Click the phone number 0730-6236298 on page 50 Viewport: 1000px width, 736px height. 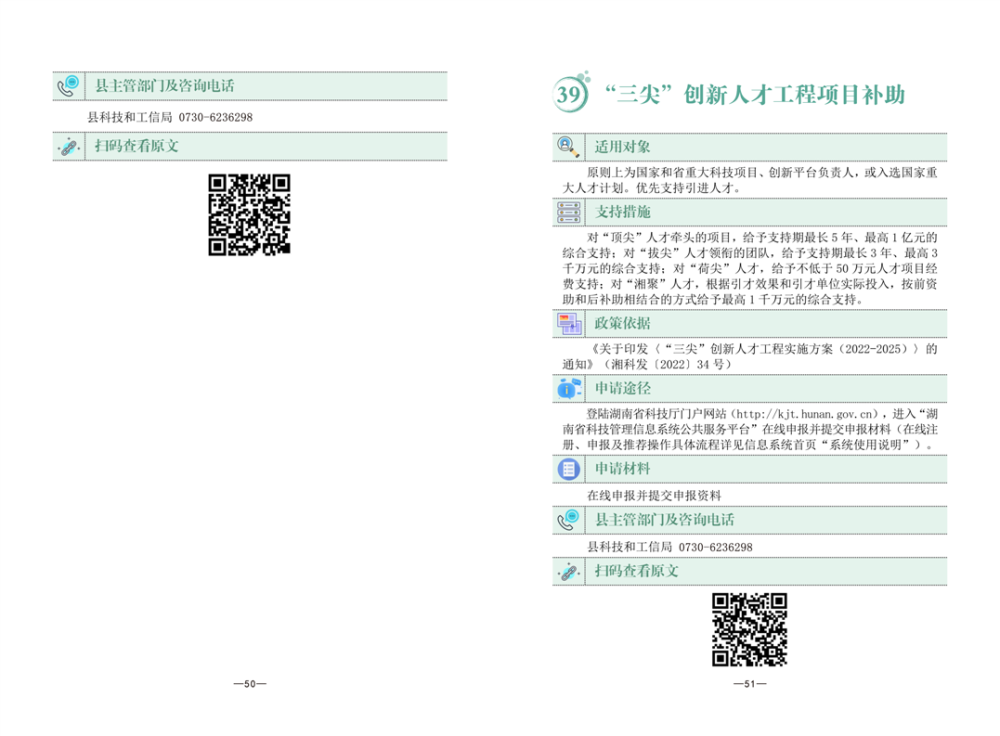(216, 117)
